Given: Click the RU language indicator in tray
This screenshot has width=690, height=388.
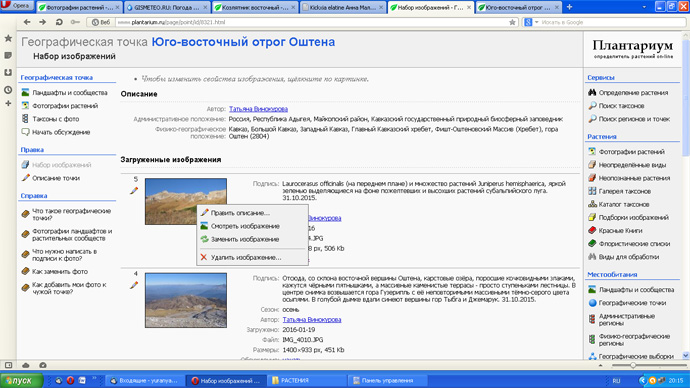Looking at the screenshot, I should [616, 381].
